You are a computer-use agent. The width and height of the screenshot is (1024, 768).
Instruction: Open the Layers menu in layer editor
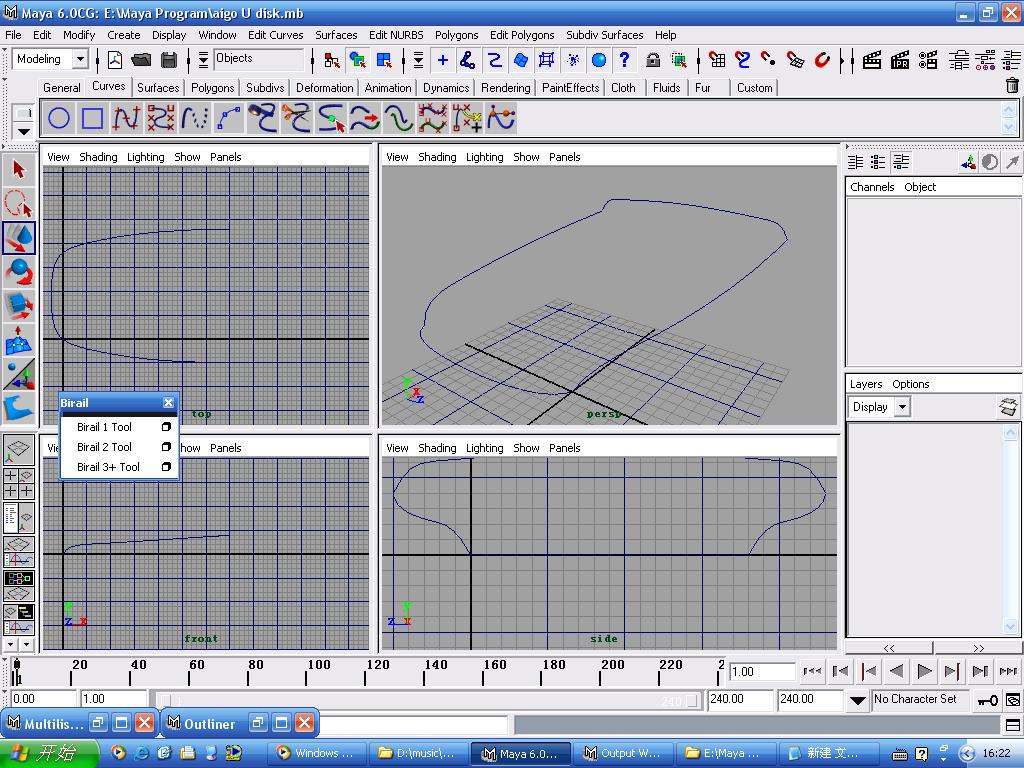[865, 384]
